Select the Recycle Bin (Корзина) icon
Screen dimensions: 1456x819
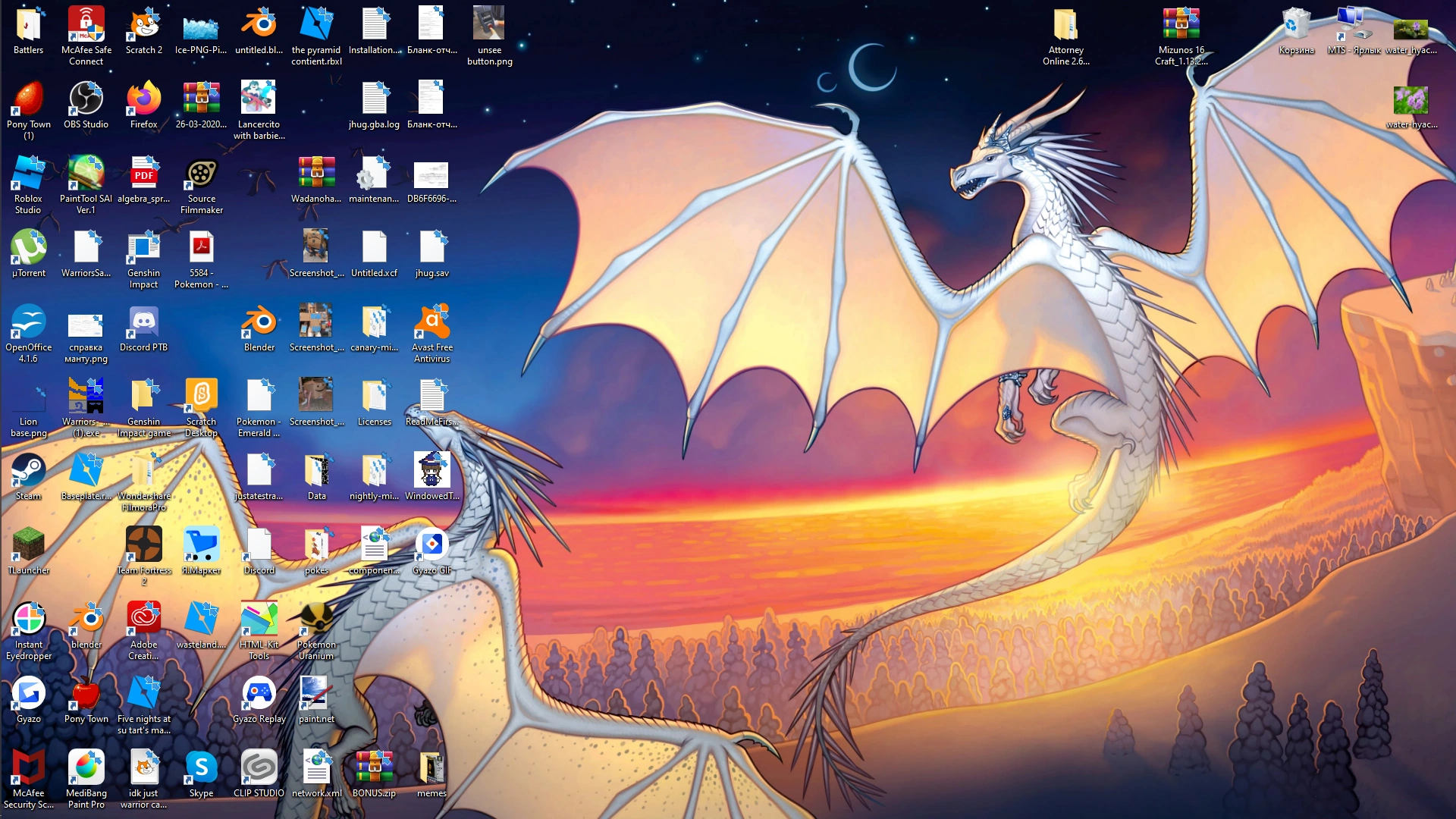pyautogui.click(x=1296, y=25)
